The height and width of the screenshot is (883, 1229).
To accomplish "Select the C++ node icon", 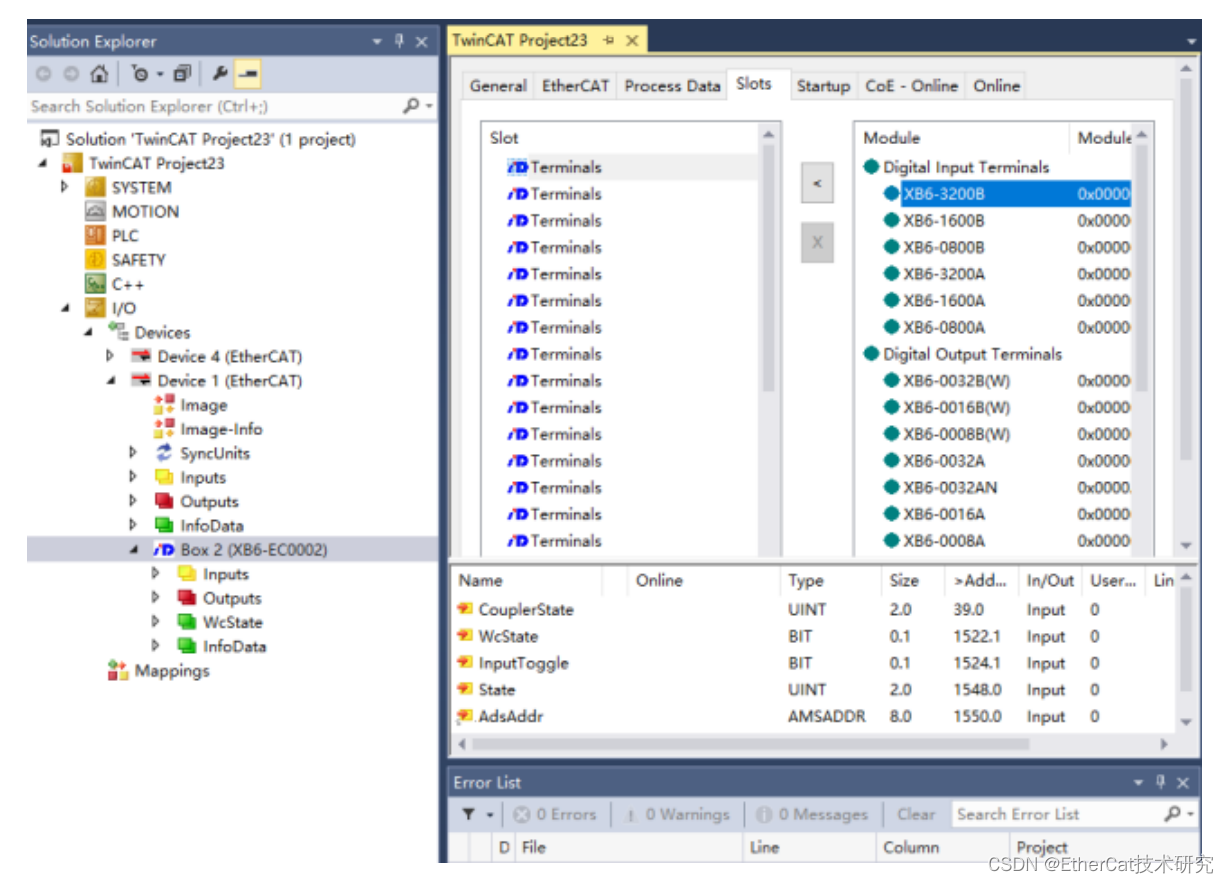I will 95,284.
